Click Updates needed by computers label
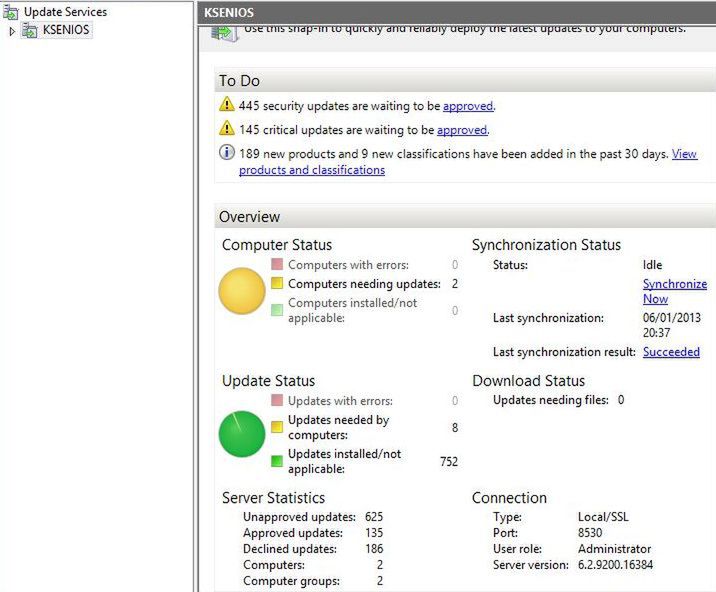The width and height of the screenshot is (716, 592). click(338, 427)
